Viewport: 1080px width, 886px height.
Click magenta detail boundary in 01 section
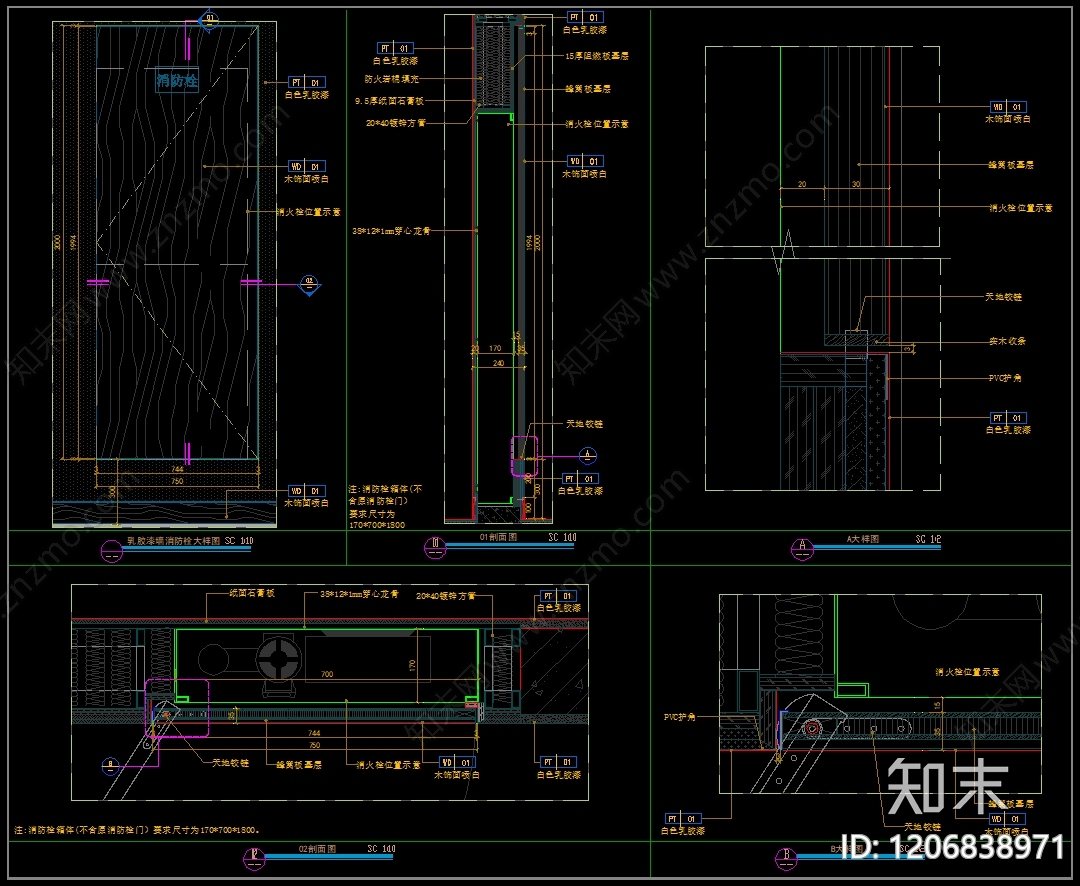pyautogui.click(x=523, y=455)
